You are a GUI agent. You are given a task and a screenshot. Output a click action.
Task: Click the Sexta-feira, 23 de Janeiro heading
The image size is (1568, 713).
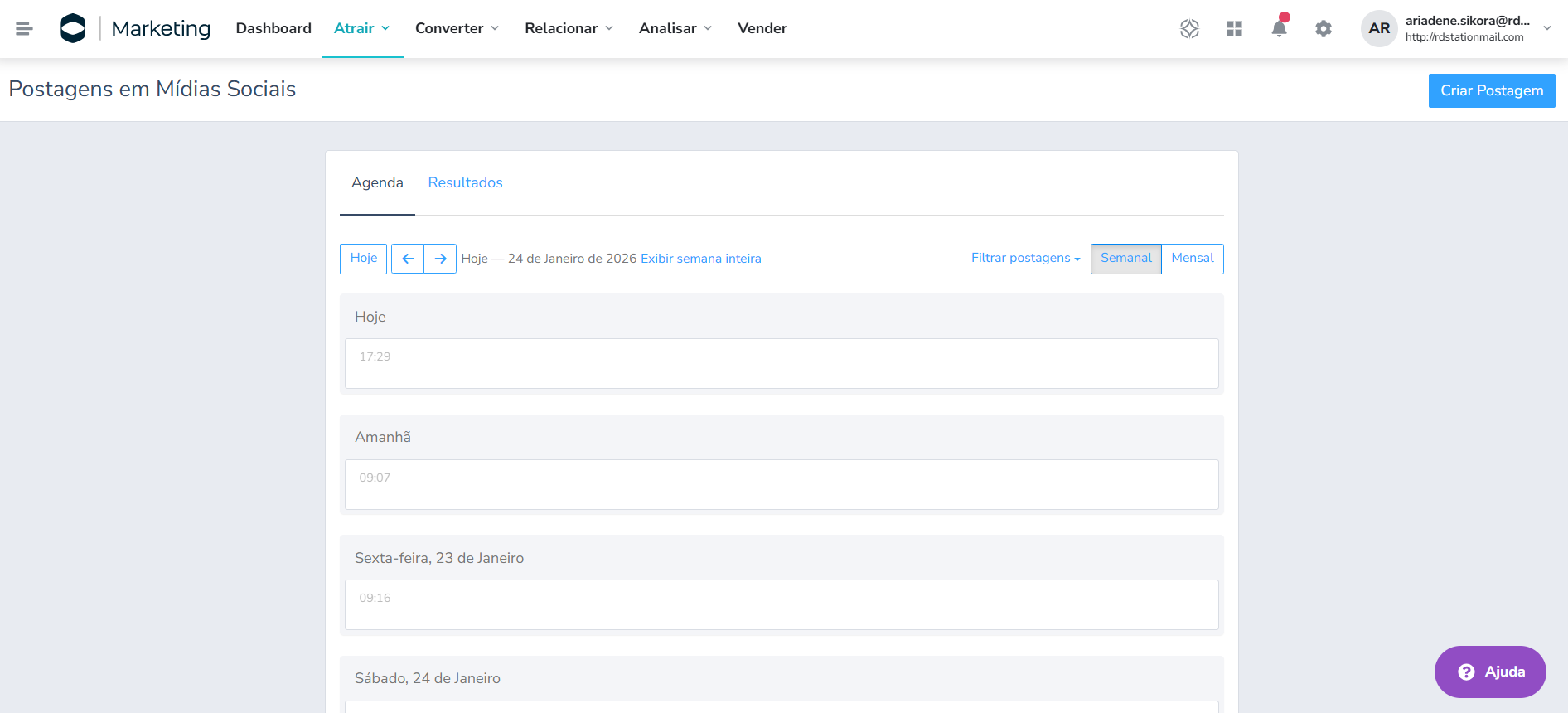[439, 558]
